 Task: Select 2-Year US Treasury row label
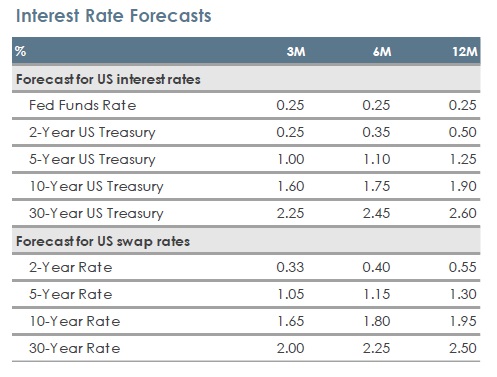92,132
